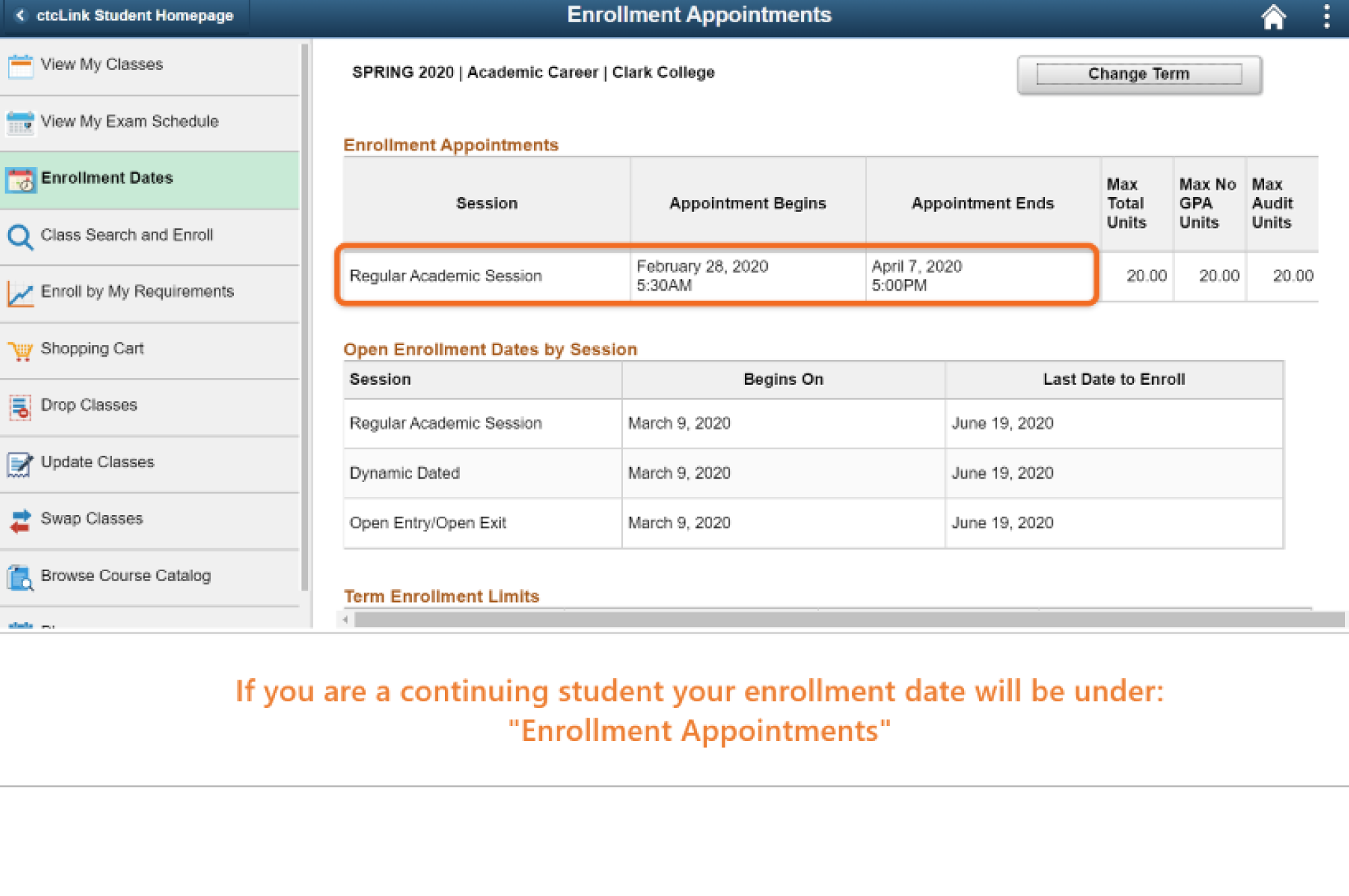Select the Shopping Cart menu entry
1349x896 pixels.
(92, 349)
